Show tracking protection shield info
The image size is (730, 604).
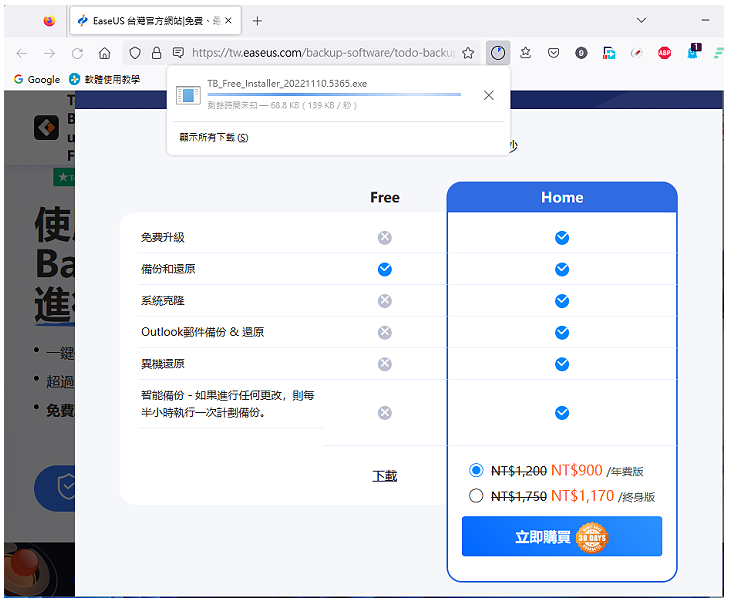coord(135,53)
